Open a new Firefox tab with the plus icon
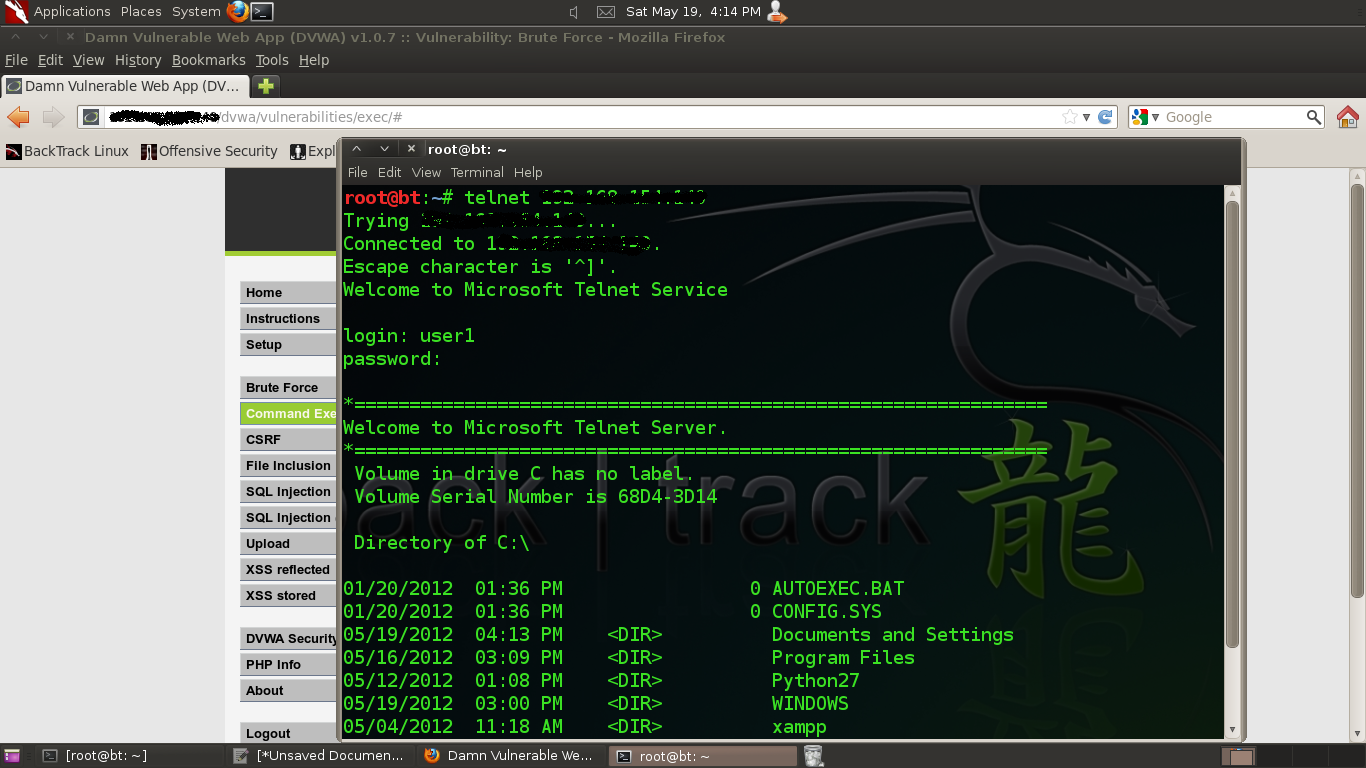The image size is (1366, 768). pyautogui.click(x=266, y=86)
